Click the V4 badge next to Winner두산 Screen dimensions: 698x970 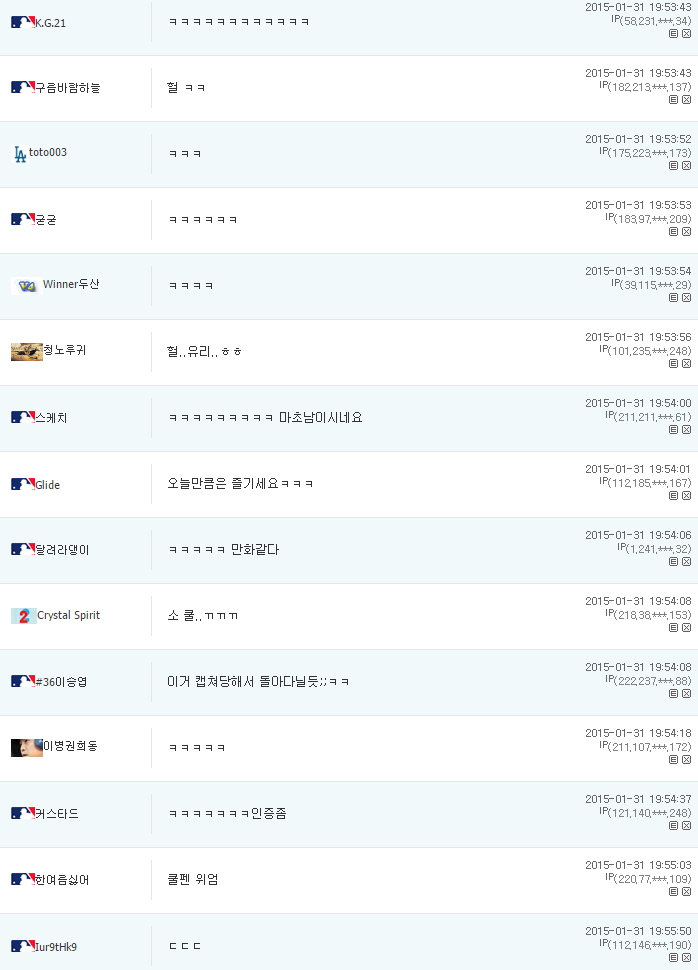tap(27, 286)
